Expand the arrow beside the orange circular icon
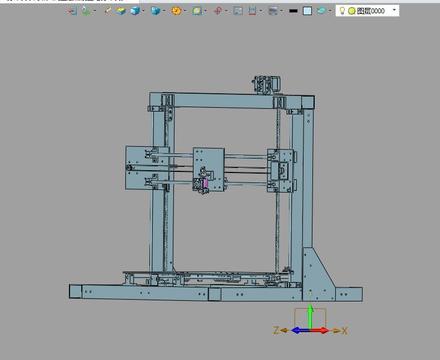The width and height of the screenshot is (440, 360). (185, 11)
